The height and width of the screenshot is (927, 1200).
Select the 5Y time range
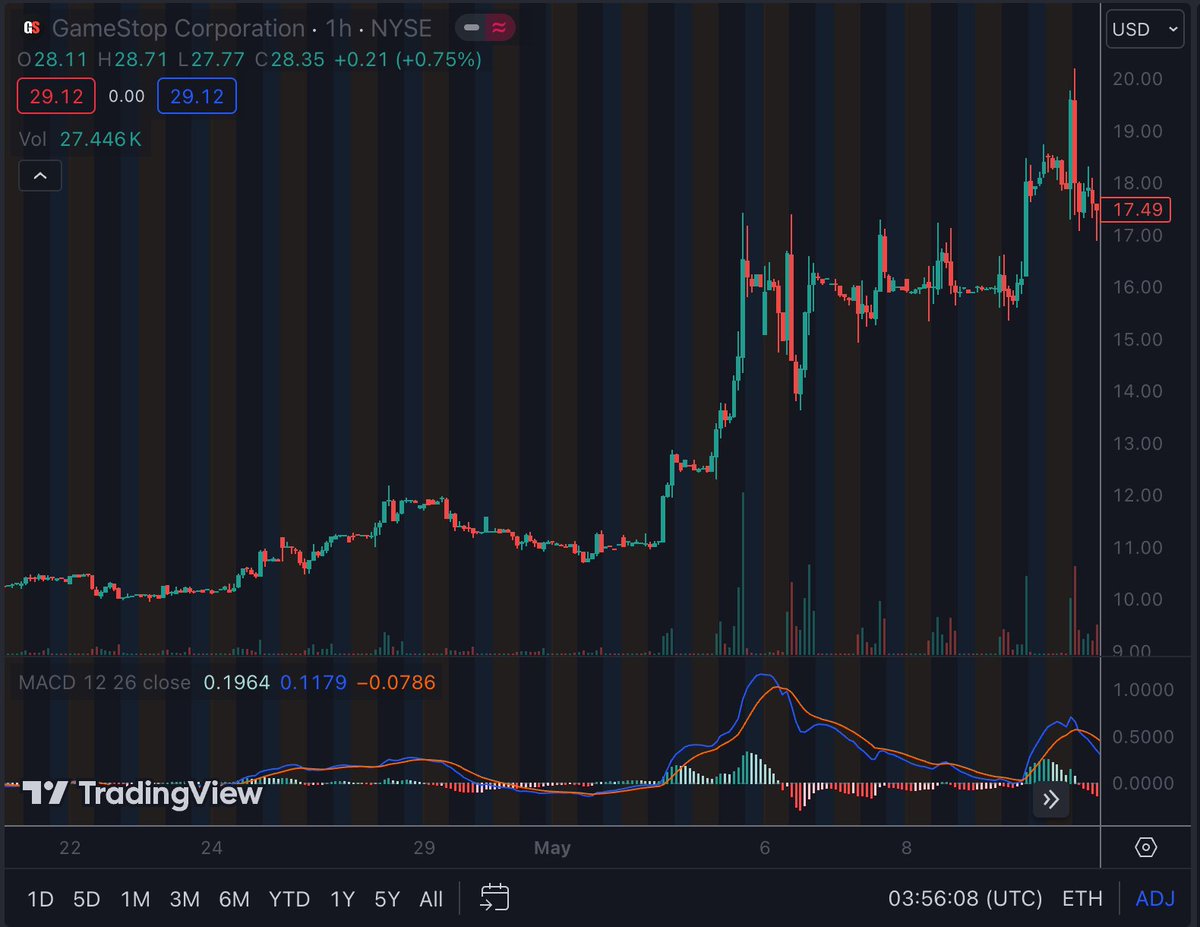click(387, 899)
